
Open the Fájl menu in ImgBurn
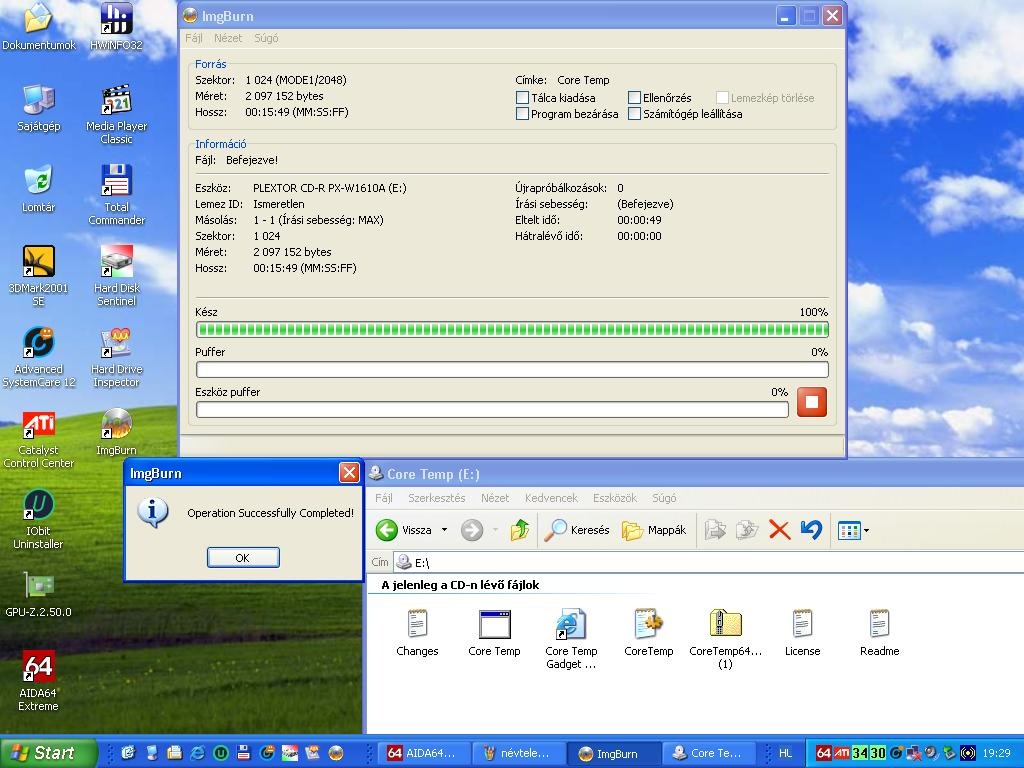coord(194,38)
